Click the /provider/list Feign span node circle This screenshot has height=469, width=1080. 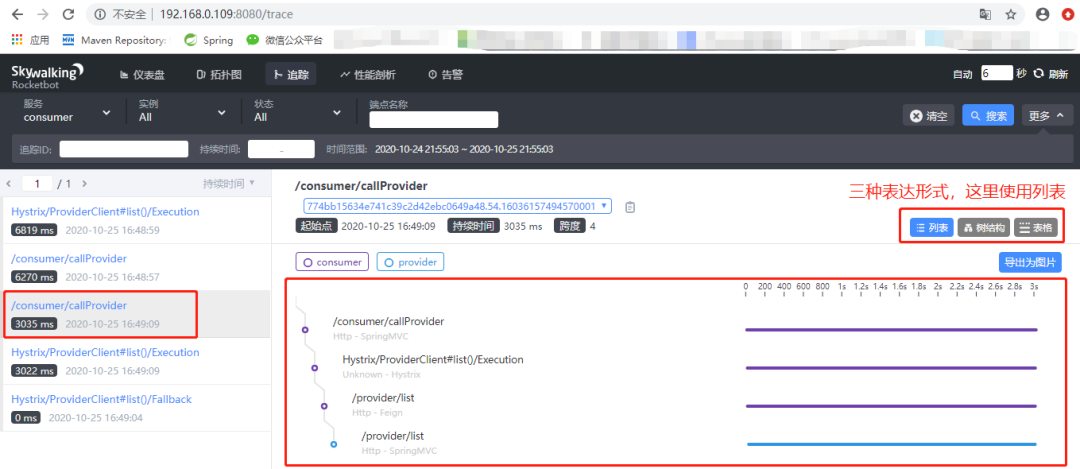pos(324,406)
